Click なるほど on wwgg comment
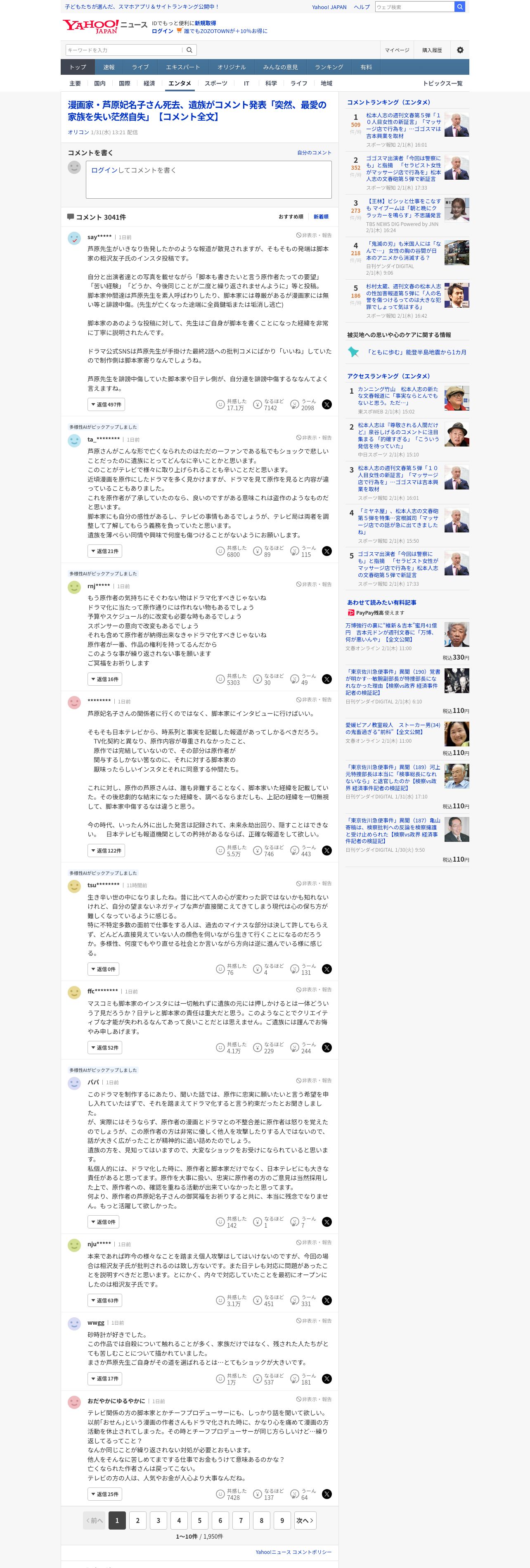Screen dimensions: 530x1568 [268, 1379]
